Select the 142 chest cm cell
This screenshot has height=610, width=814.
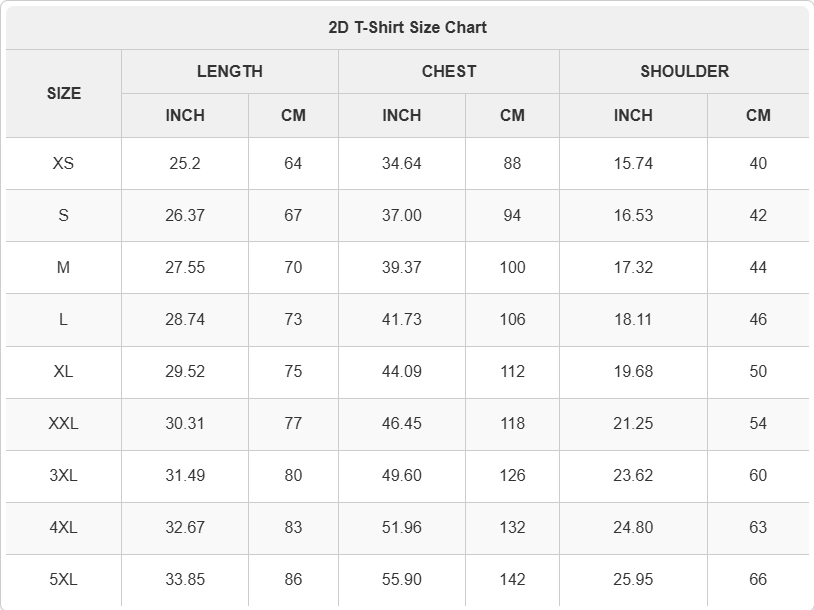(512, 579)
